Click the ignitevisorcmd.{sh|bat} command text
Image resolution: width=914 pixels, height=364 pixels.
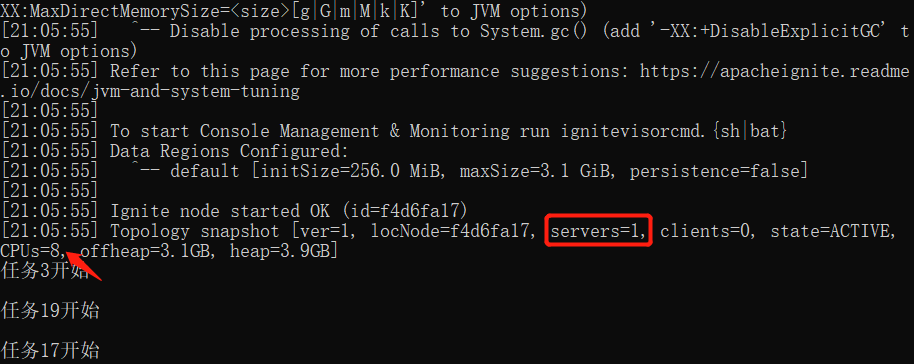[x=674, y=131]
